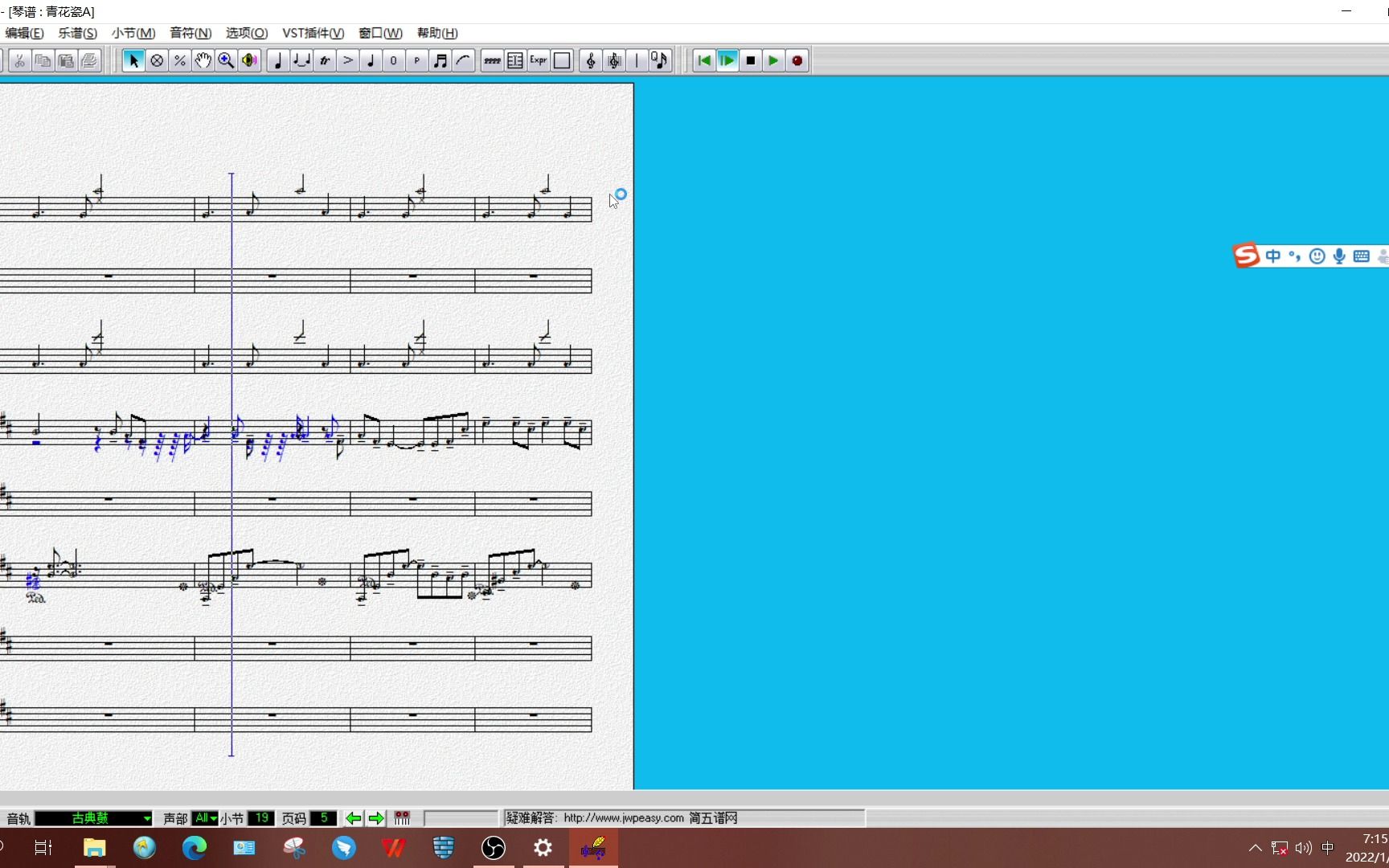
Task: Open the 帮助(H) menu
Action: pyautogui.click(x=437, y=33)
